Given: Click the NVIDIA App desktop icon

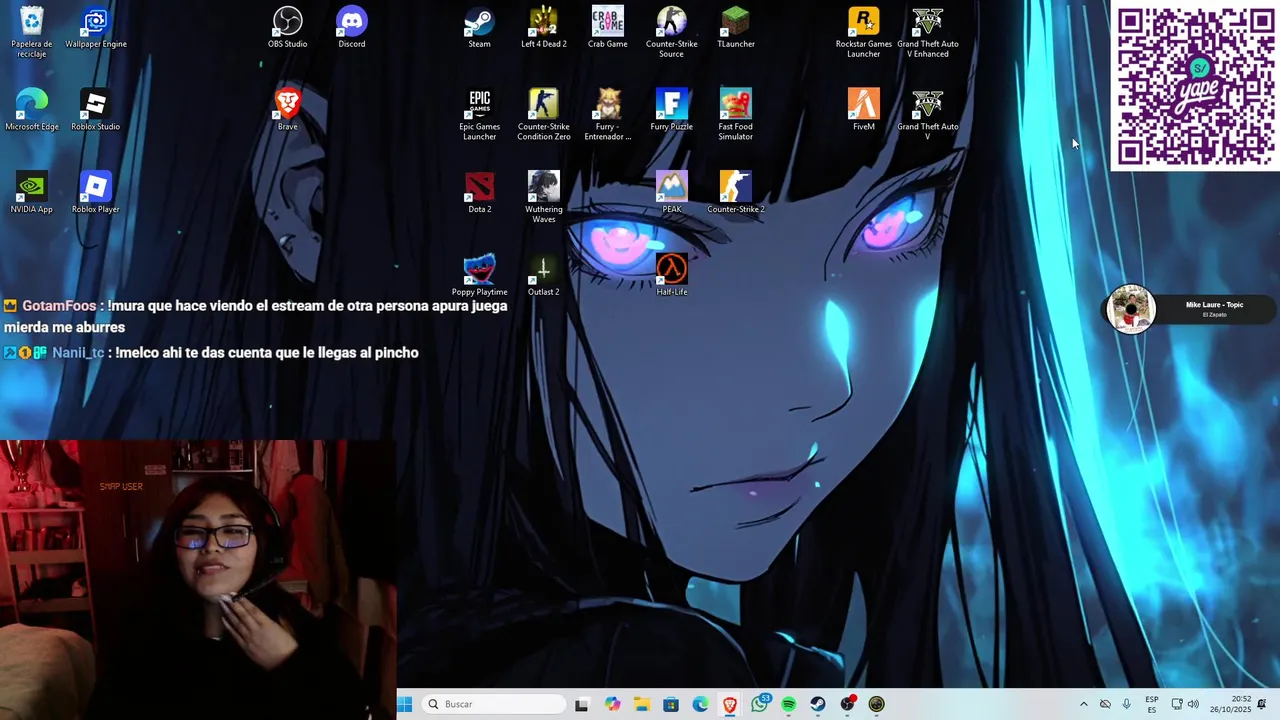Looking at the screenshot, I should click(x=32, y=193).
